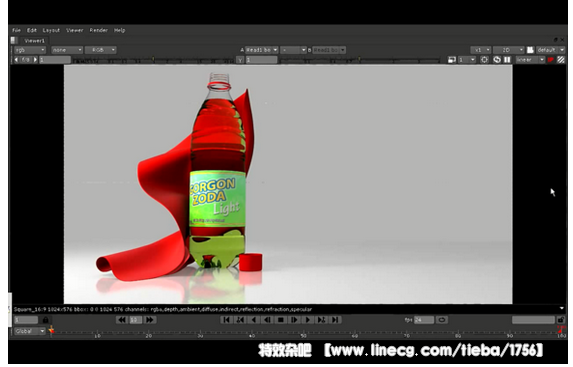The height and width of the screenshot is (367, 573).
Task: Click the Stop playback button
Action: click(281, 320)
